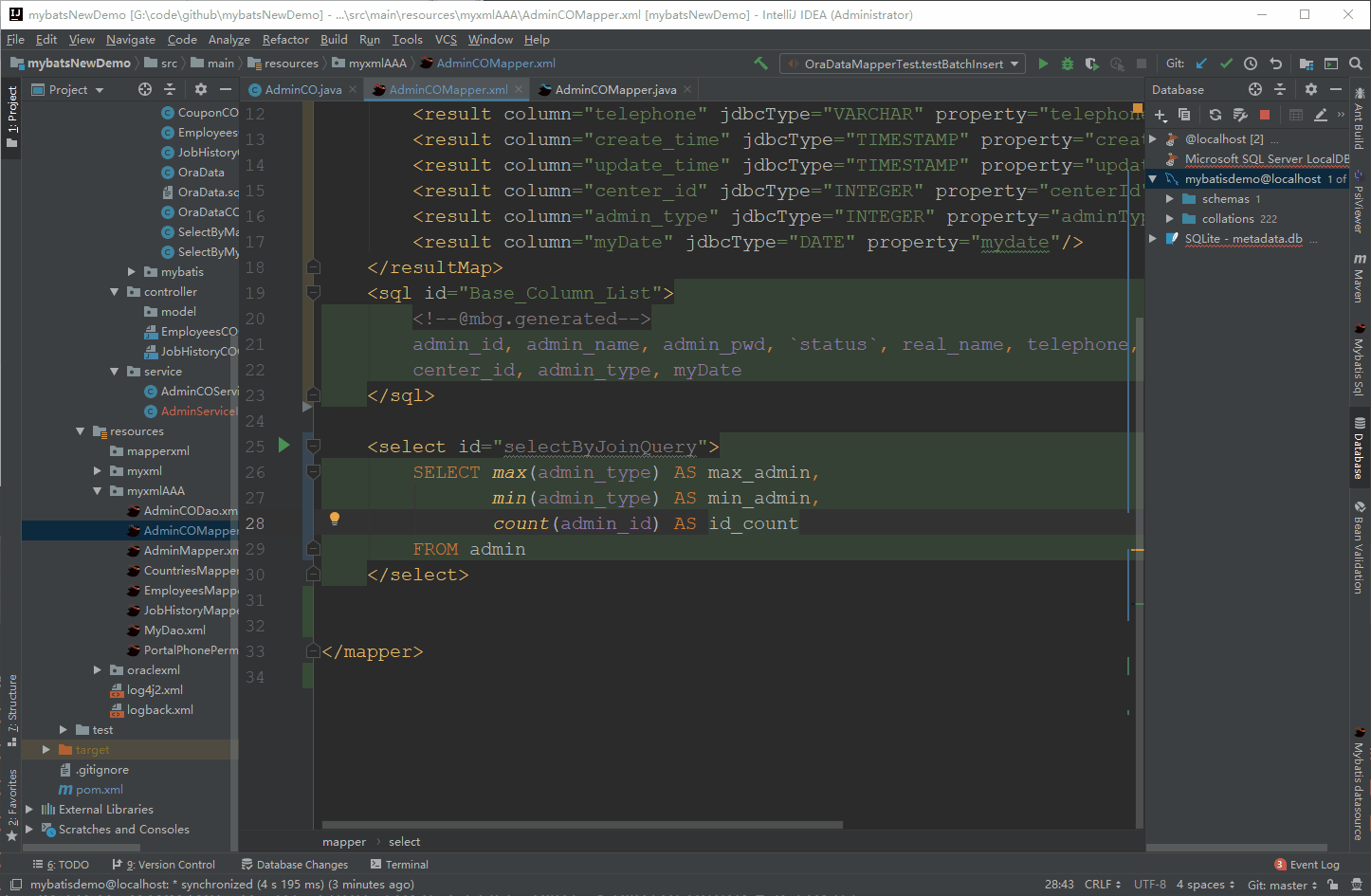Image resolution: width=1371 pixels, height=896 pixels.
Task: Expand the target folder
Action: (46, 750)
